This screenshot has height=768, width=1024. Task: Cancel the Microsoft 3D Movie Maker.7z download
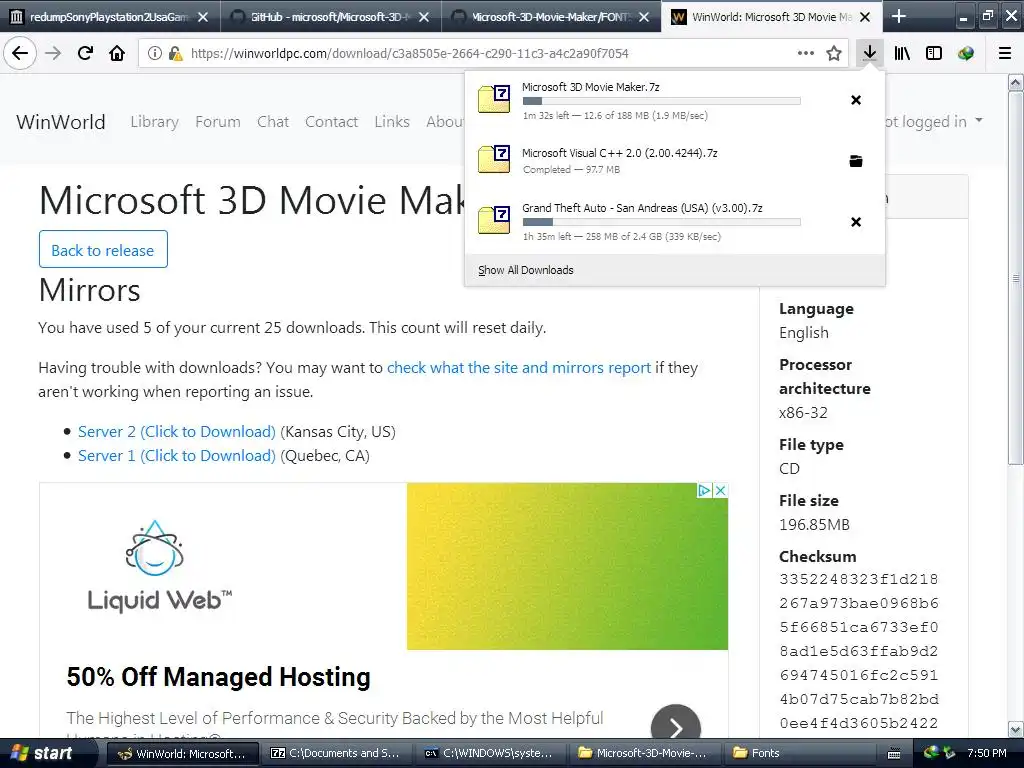(x=856, y=100)
